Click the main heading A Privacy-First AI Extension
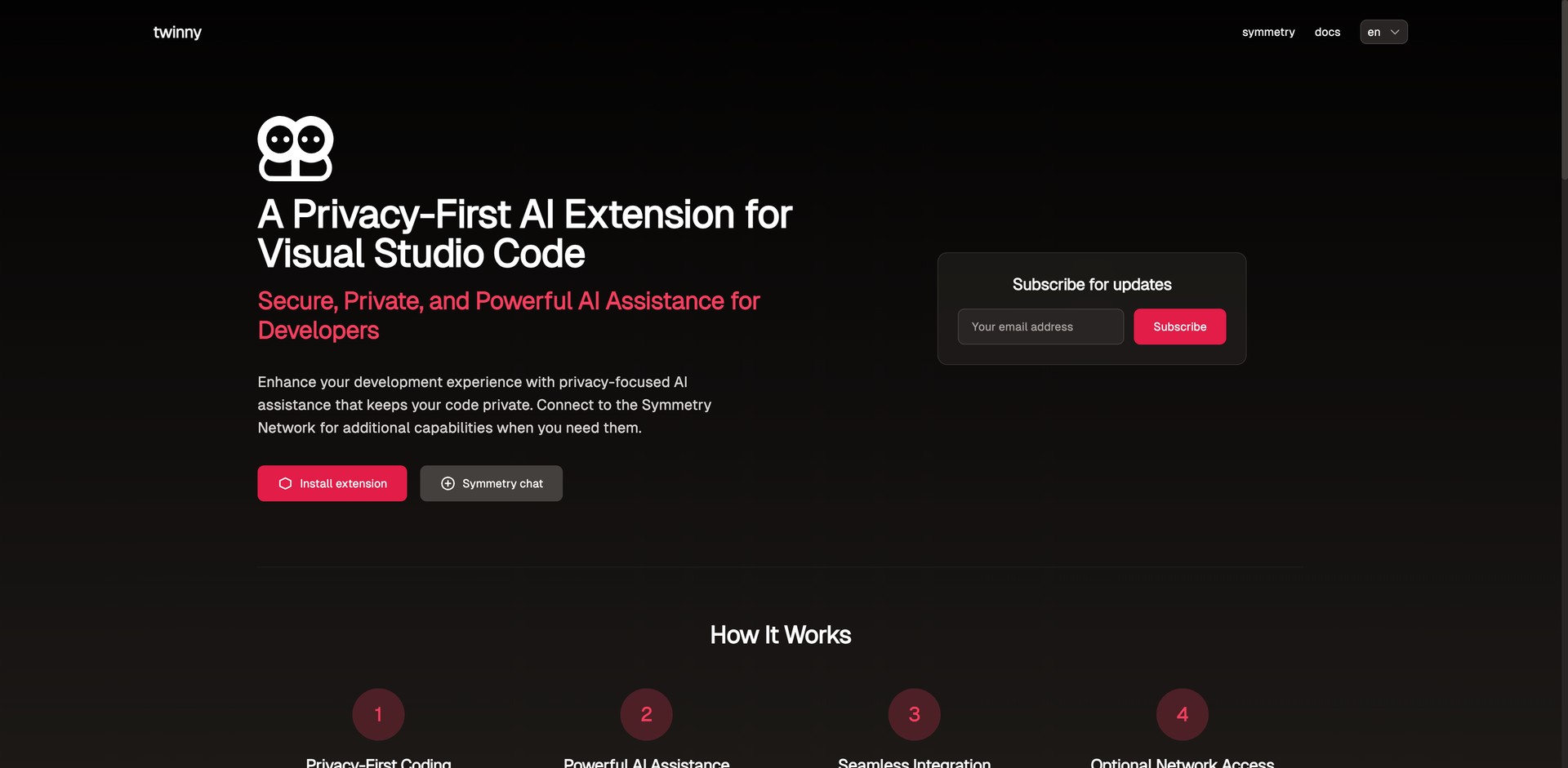Image resolution: width=1568 pixels, height=768 pixels. coord(525,233)
